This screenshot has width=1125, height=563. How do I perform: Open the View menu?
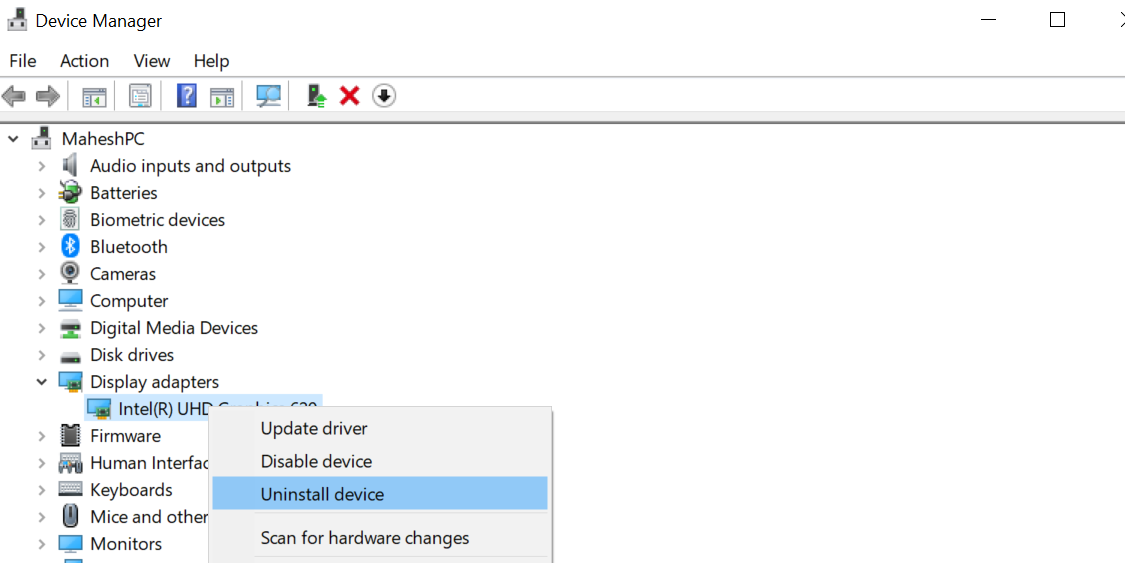(151, 61)
